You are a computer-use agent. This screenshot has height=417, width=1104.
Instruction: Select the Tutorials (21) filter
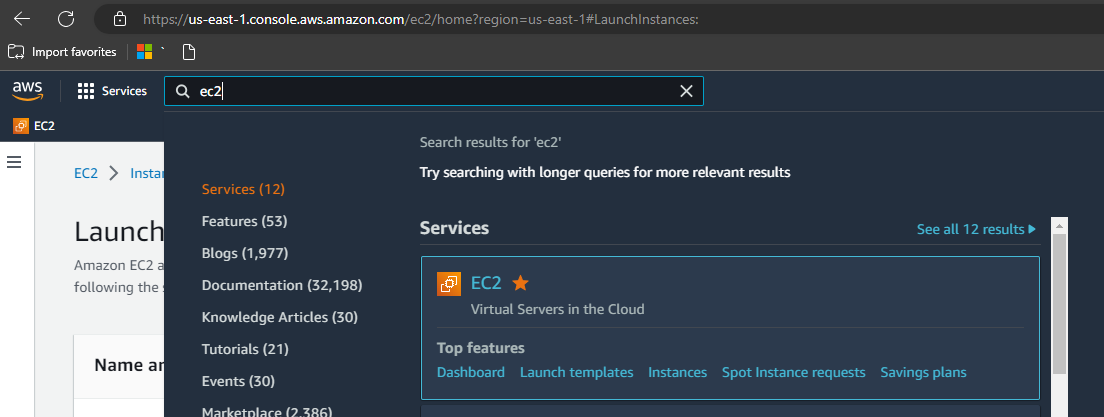(x=245, y=349)
